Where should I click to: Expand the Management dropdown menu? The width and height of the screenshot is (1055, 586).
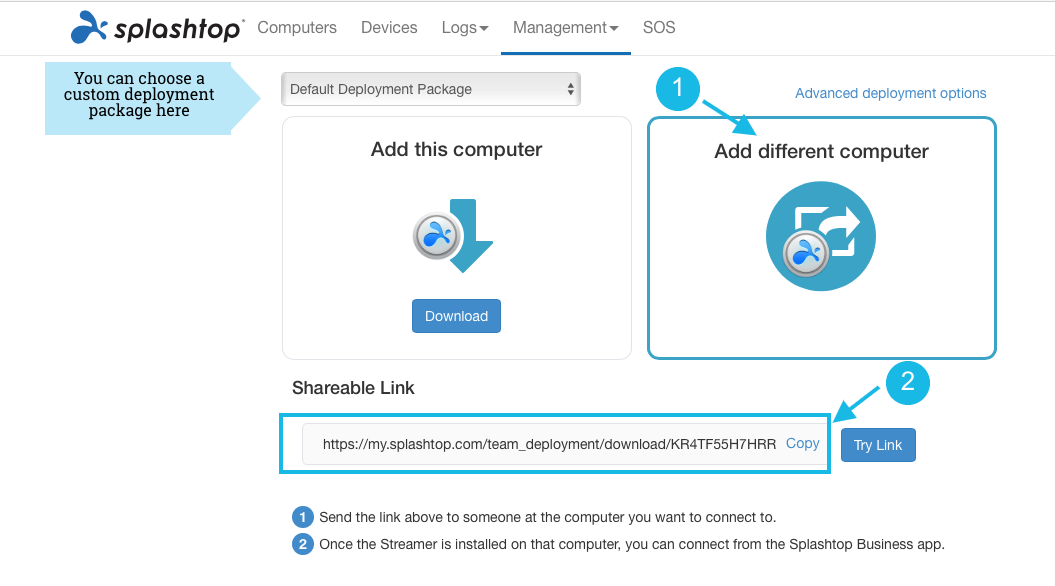pyautogui.click(x=566, y=28)
